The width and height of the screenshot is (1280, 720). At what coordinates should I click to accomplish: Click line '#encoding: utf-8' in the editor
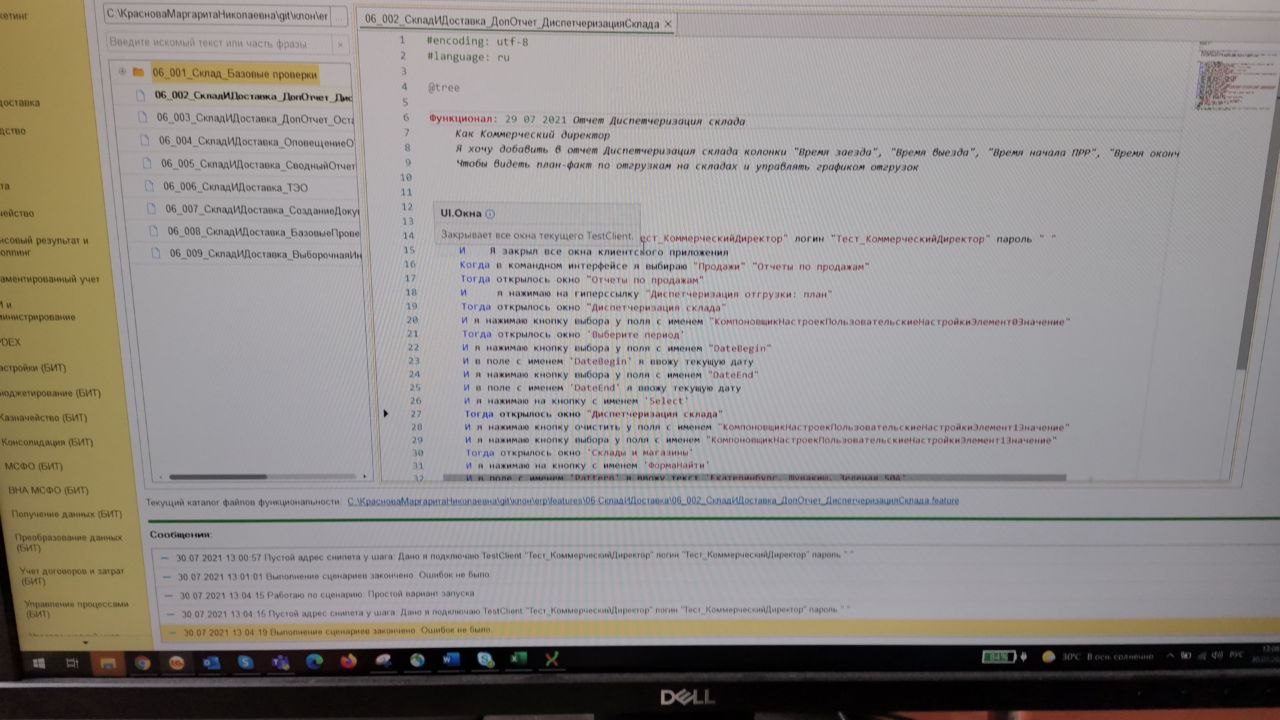(478, 41)
